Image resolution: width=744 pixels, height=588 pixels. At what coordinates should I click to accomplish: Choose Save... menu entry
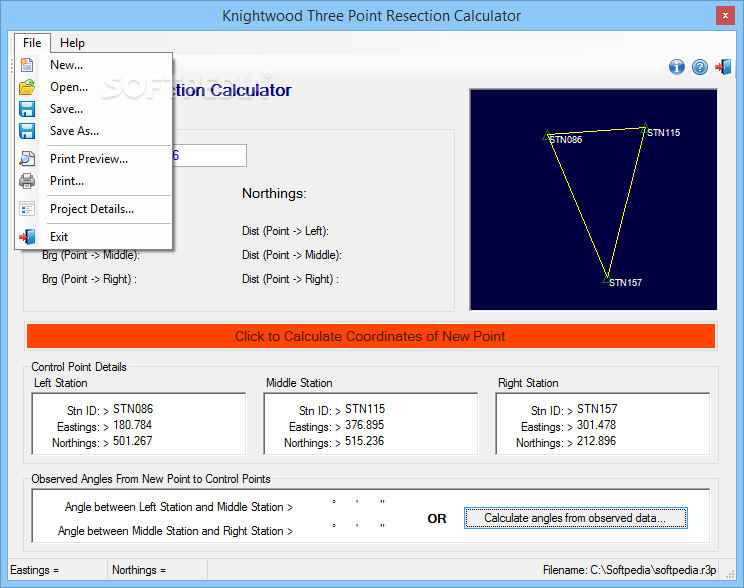coord(93,109)
